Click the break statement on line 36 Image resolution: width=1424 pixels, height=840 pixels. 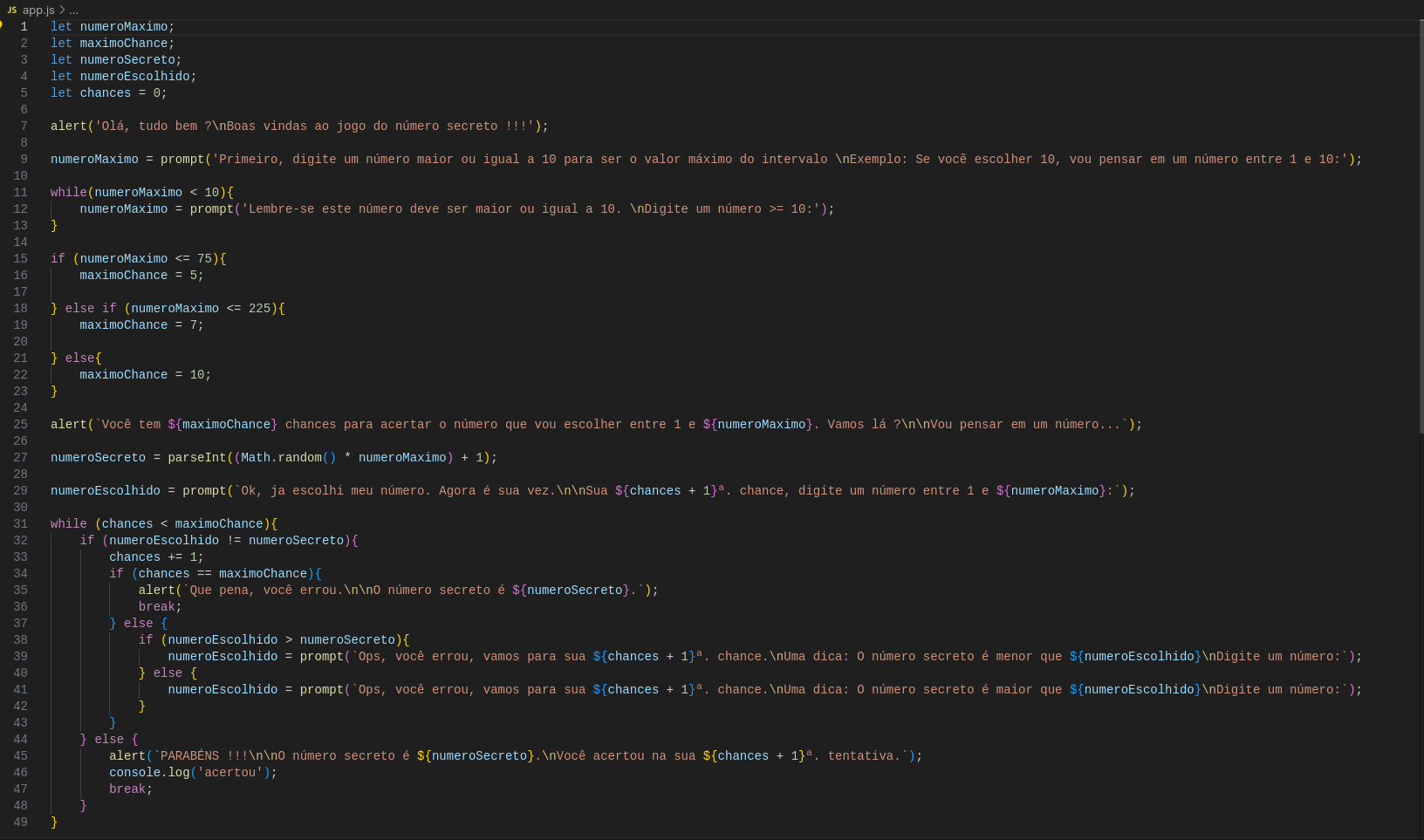point(157,607)
